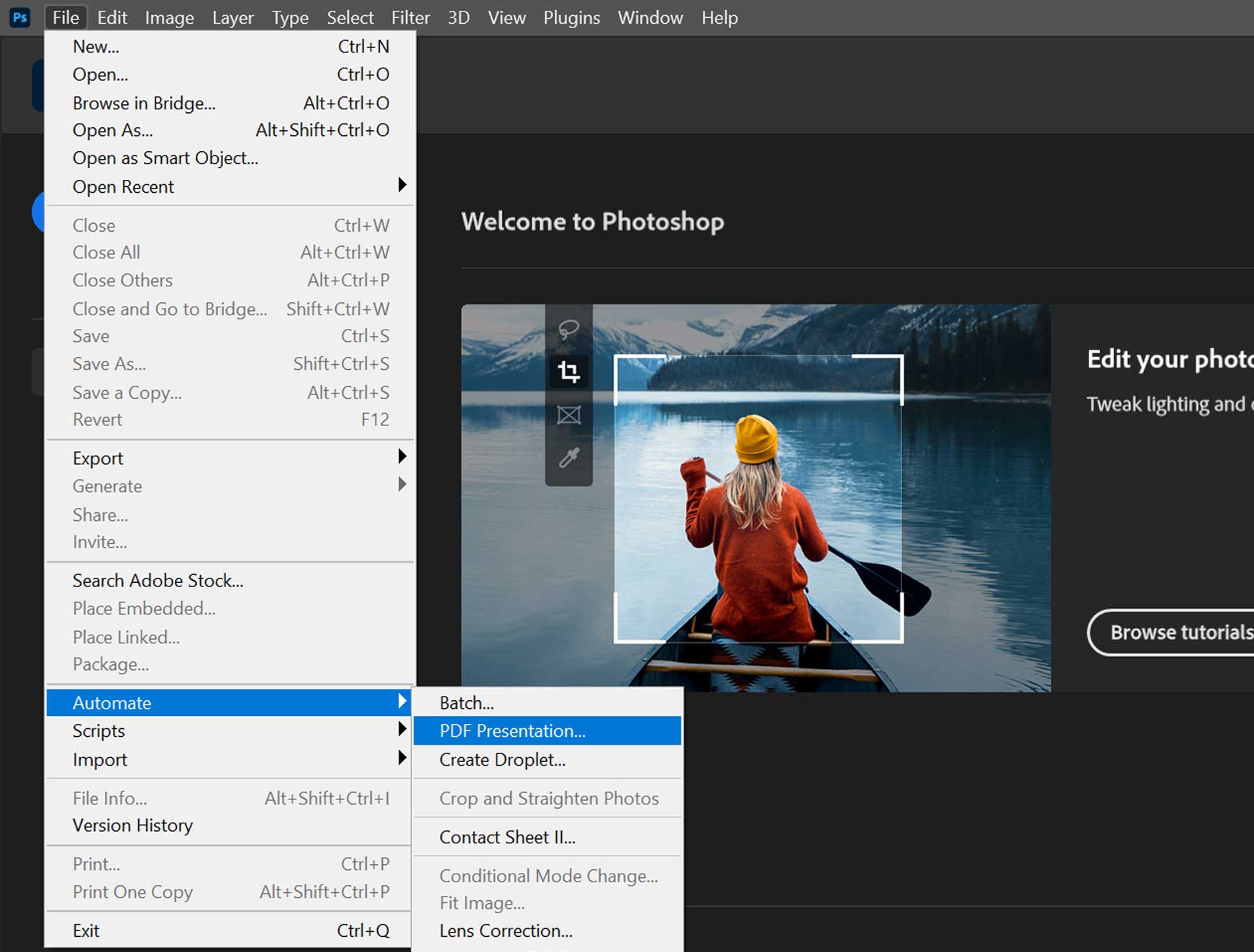The image size is (1254, 952).
Task: Select the Frame tool icon on tutorial image
Action: [568, 415]
